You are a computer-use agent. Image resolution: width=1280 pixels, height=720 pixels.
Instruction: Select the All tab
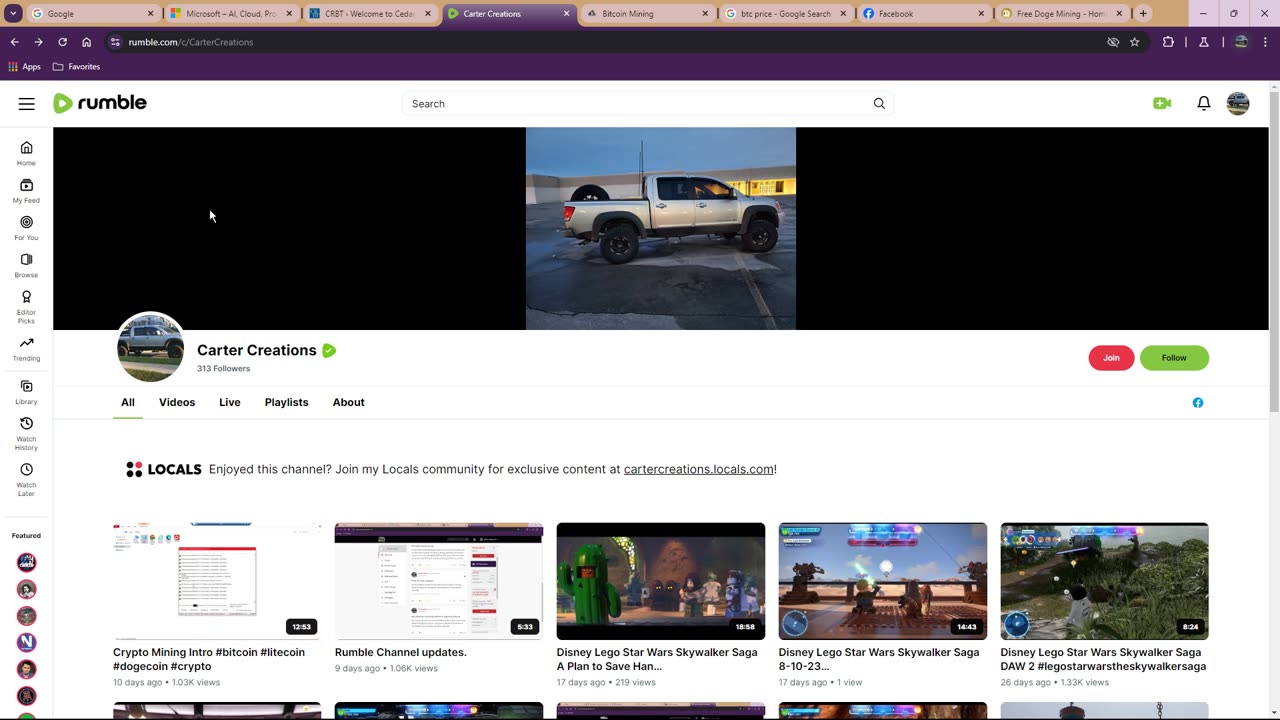128,403
